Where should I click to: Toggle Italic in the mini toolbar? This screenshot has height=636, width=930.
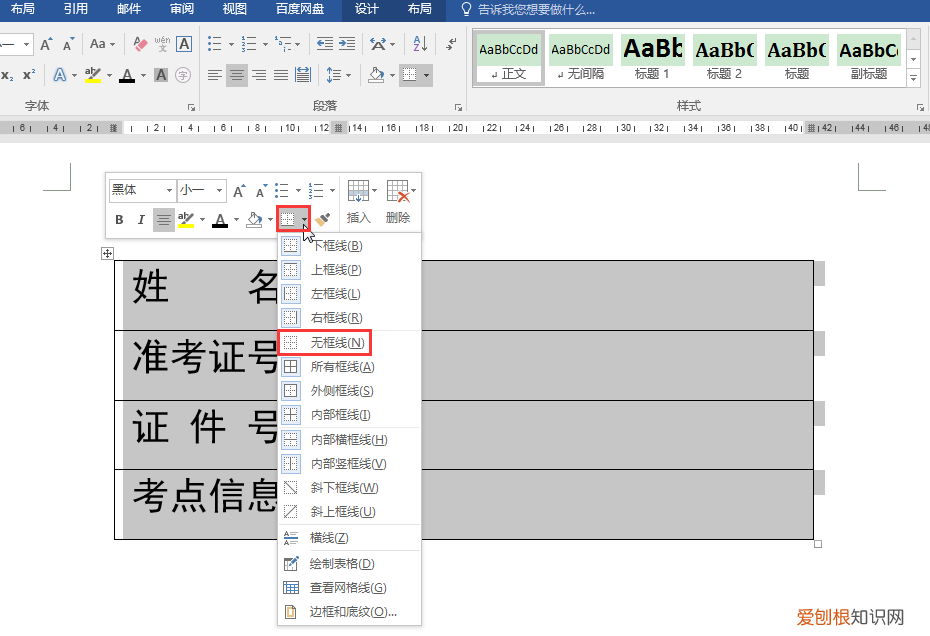coord(141,220)
